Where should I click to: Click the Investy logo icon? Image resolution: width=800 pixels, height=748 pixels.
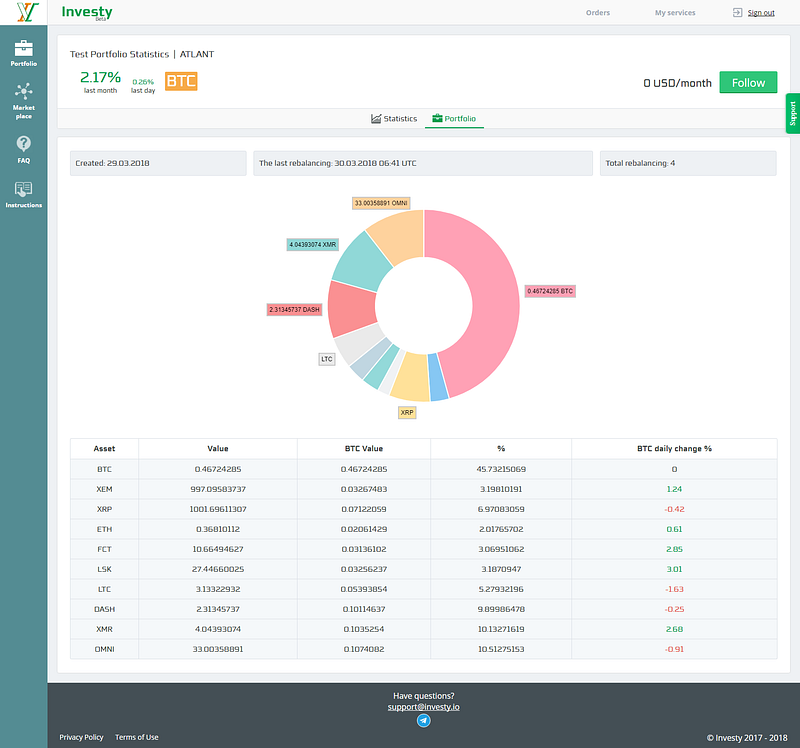pos(27,12)
